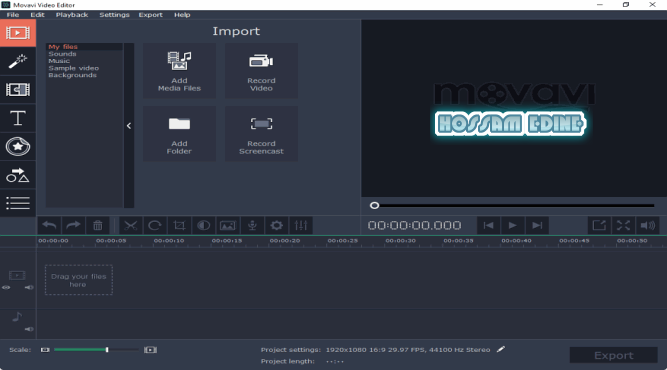Click the Record audio microphone icon
Screen dimensions: 667x370
click(252, 225)
